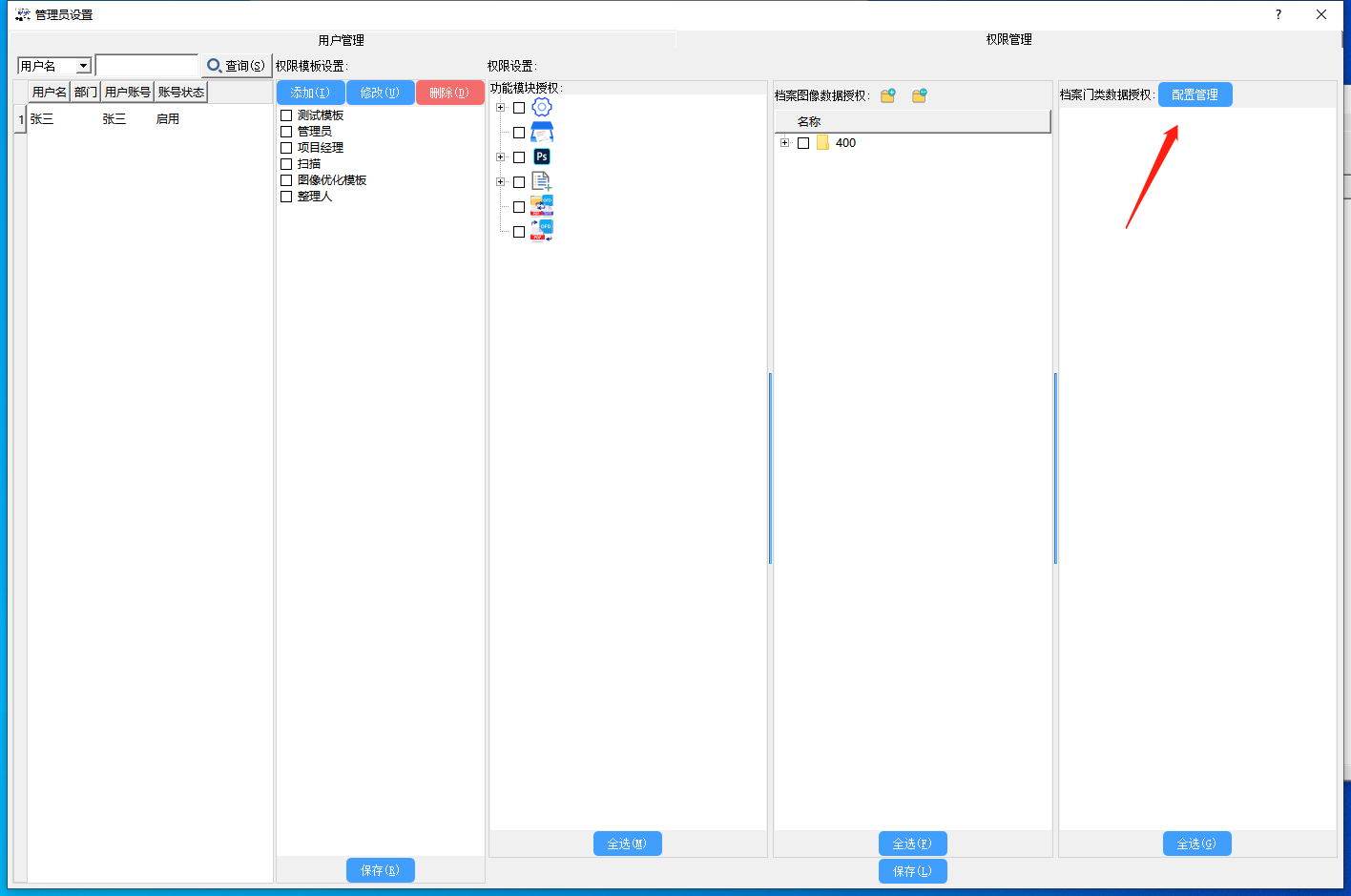Enable the checkbox for folder 400
The width and height of the screenshot is (1351, 896).
click(803, 143)
